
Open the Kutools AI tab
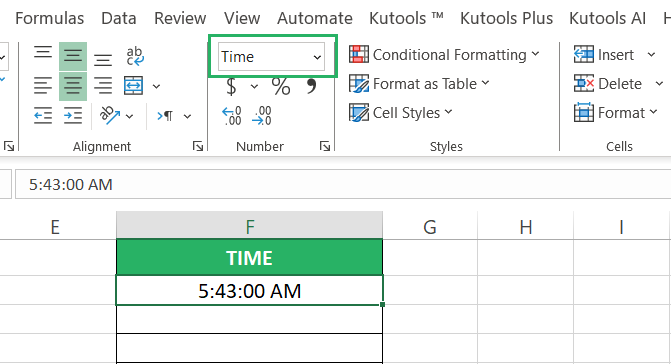[607, 18]
